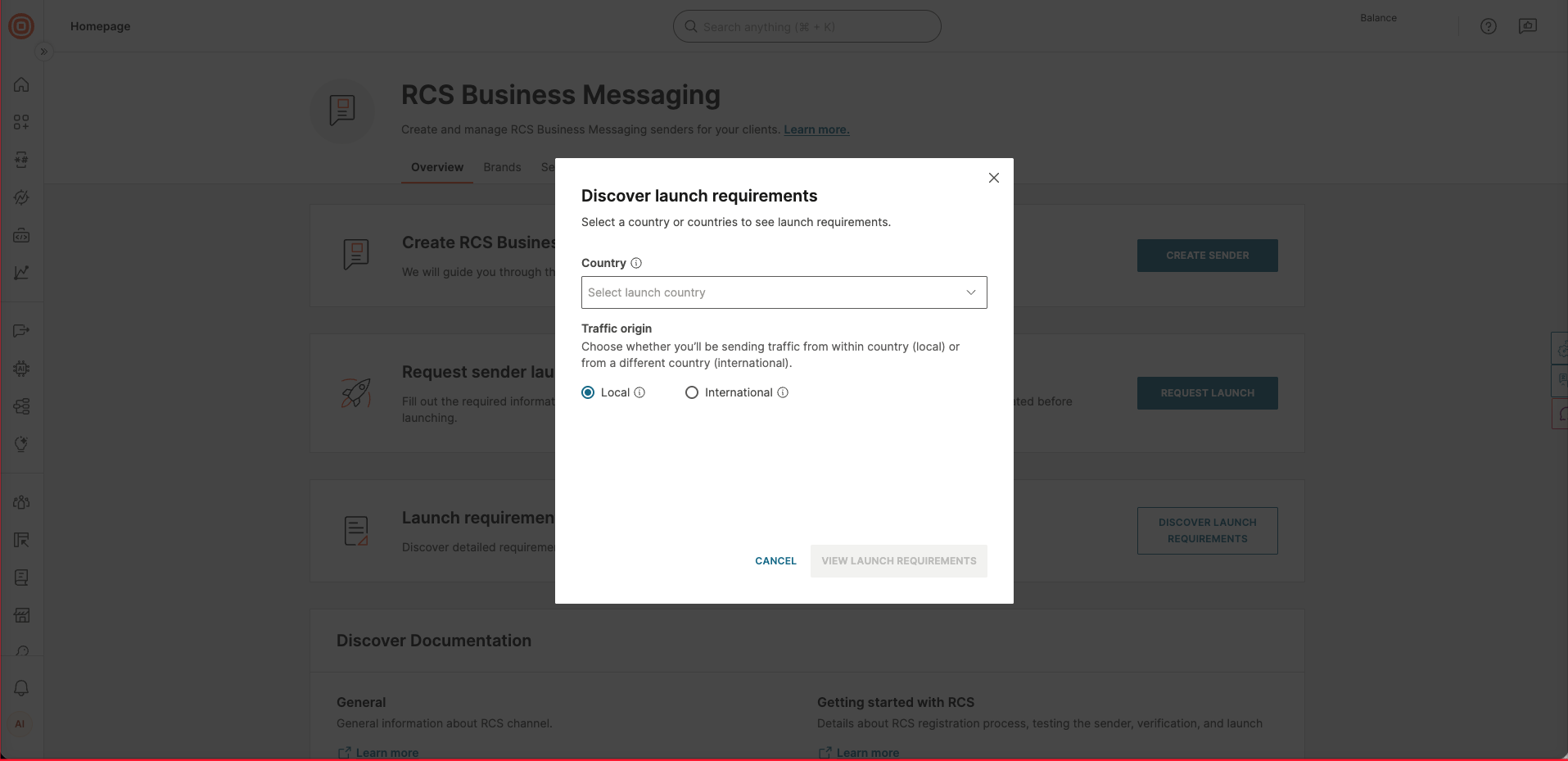Click the Infobip logo at top left
The height and width of the screenshot is (761, 1568).
[21, 25]
